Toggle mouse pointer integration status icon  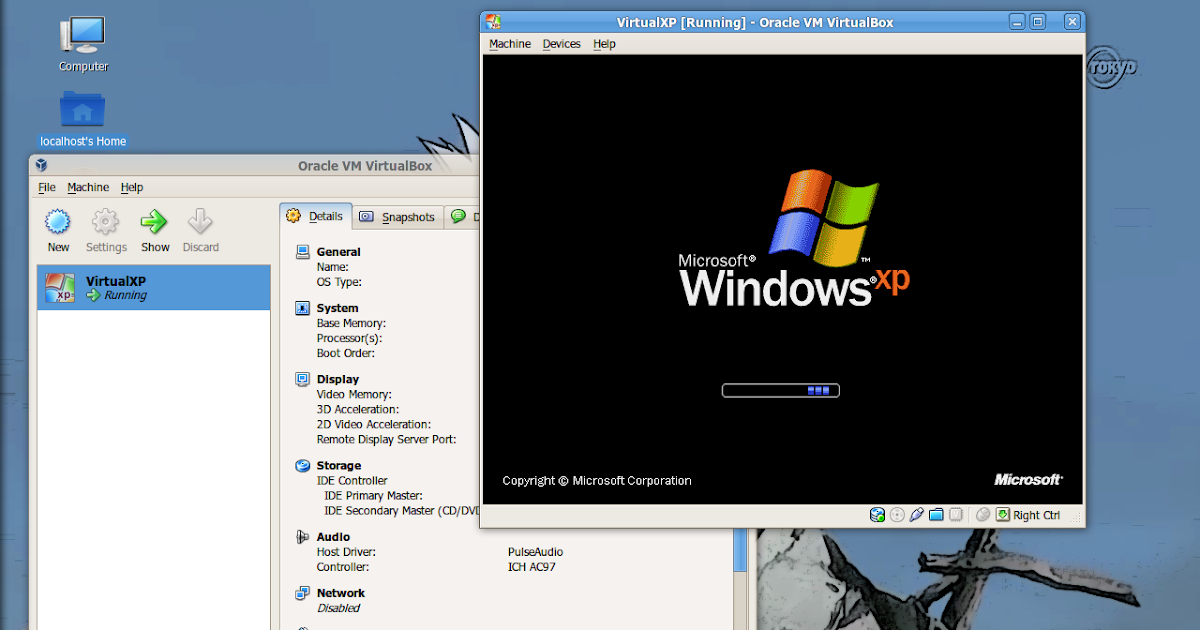point(983,514)
